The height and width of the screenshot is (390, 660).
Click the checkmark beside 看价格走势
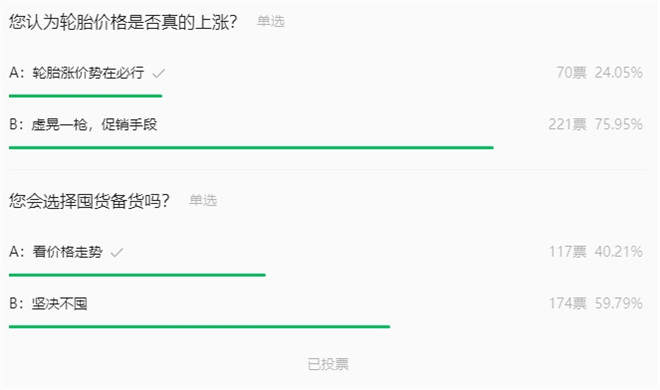[x=117, y=252]
